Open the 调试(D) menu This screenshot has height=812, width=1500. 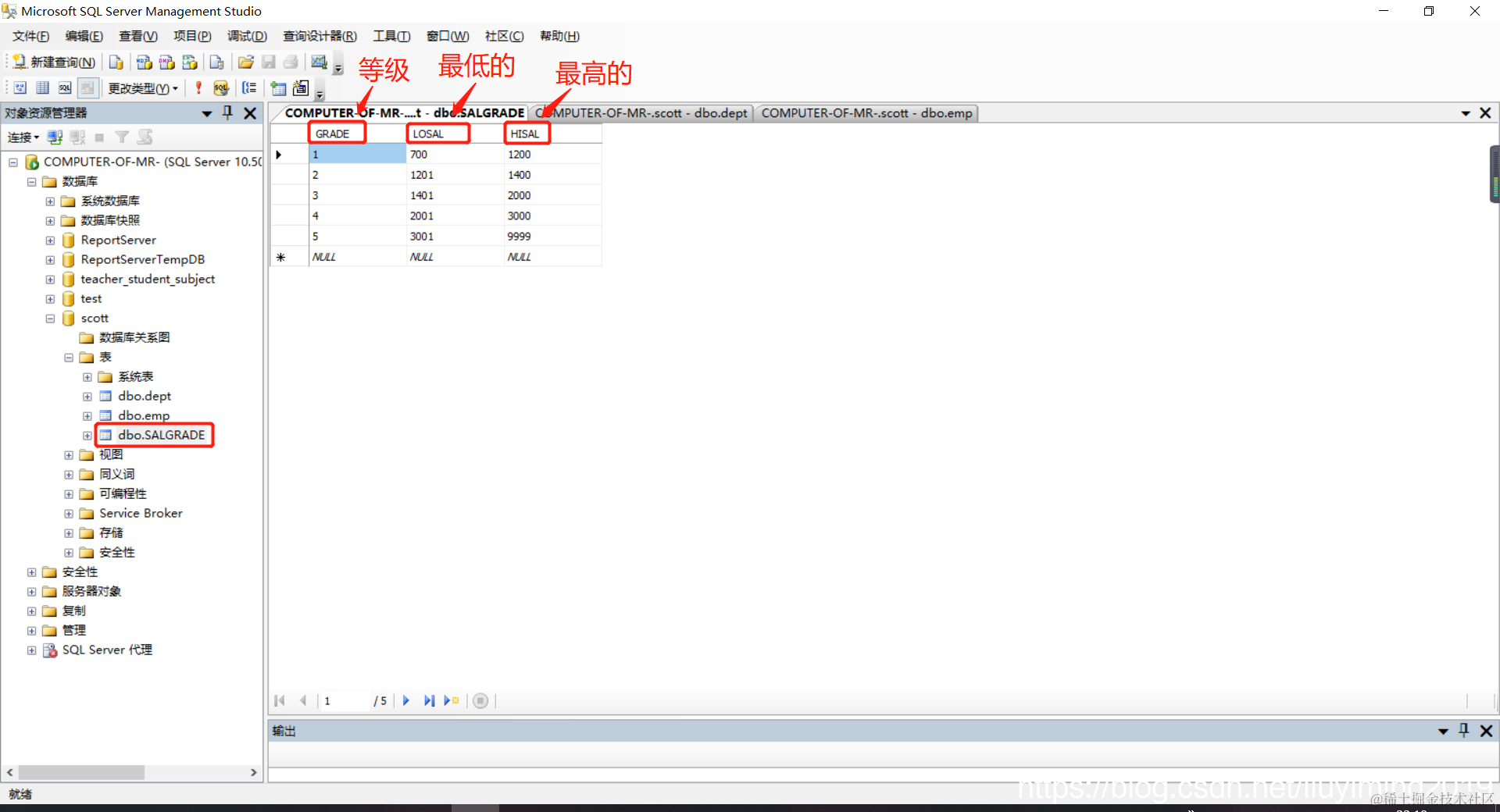[247, 36]
